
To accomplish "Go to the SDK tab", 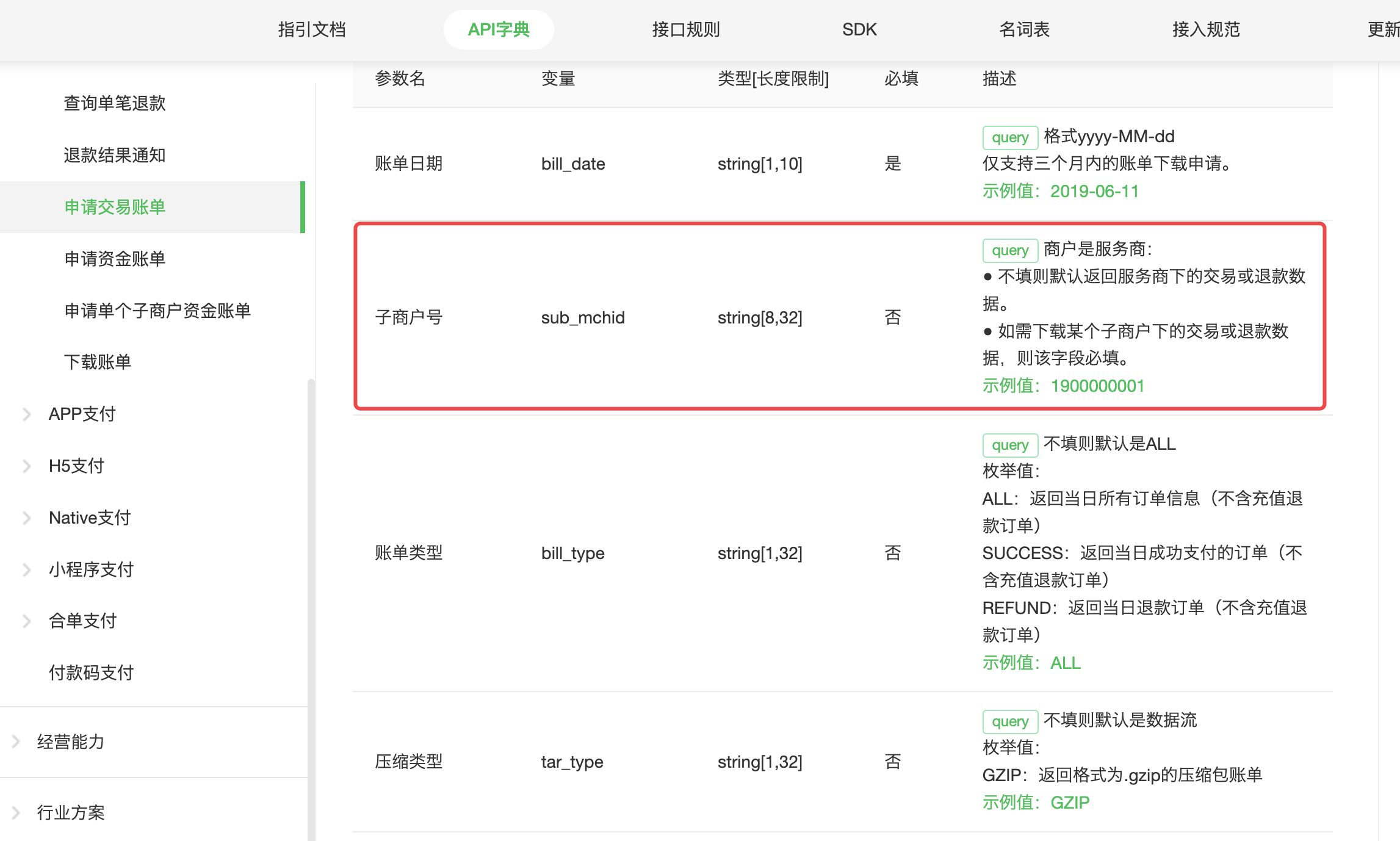I will 859,29.
